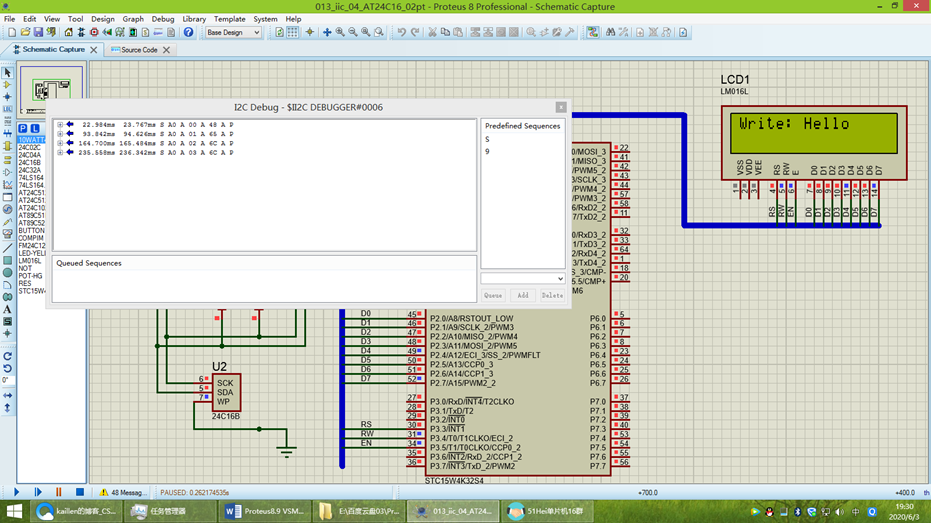931x524 pixels.
Task: Expand the I2C row at 93.842ms
Action: tap(60, 134)
